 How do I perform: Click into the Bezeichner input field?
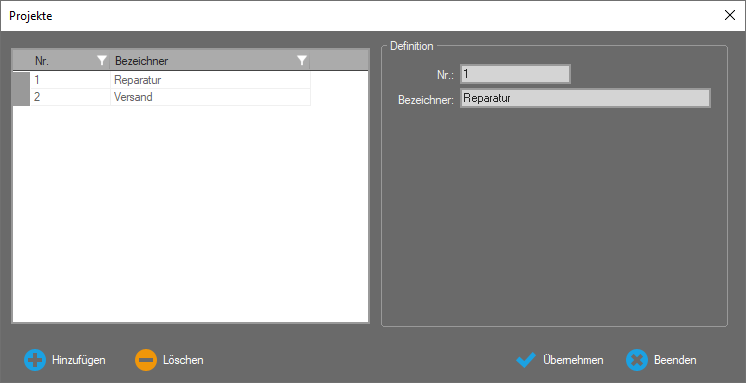pos(585,98)
